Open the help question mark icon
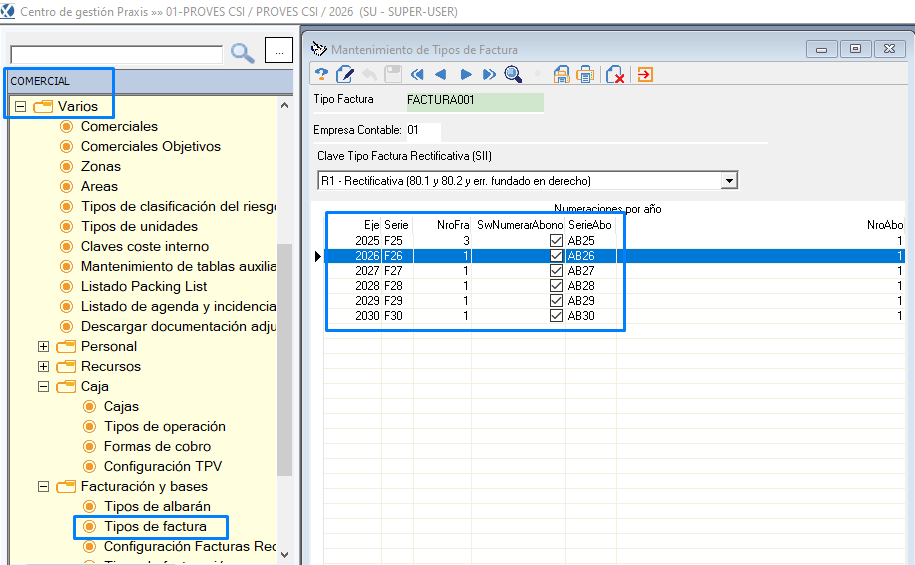This screenshot has width=915, height=565. coord(321,75)
